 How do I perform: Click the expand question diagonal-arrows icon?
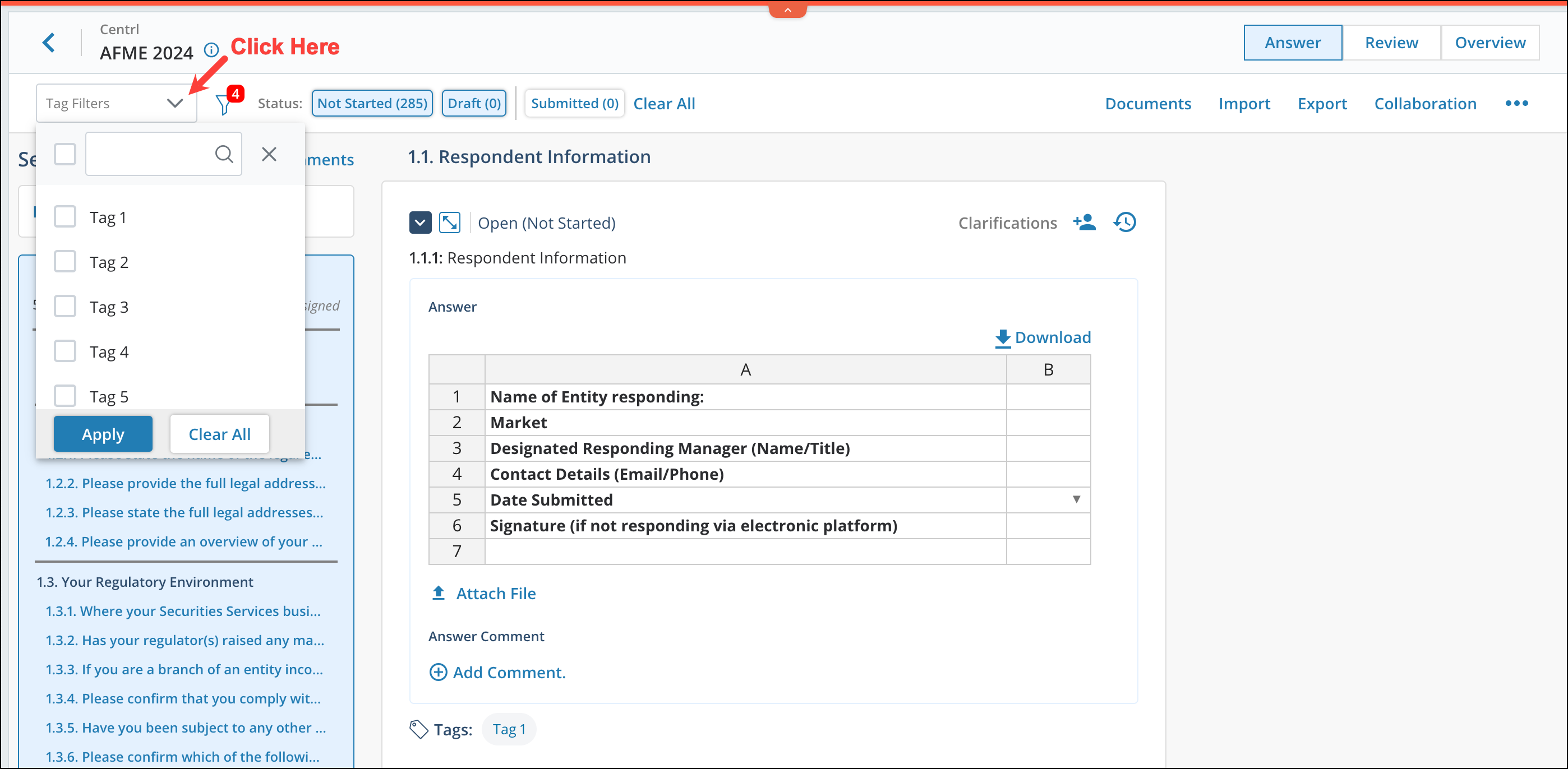tap(450, 223)
